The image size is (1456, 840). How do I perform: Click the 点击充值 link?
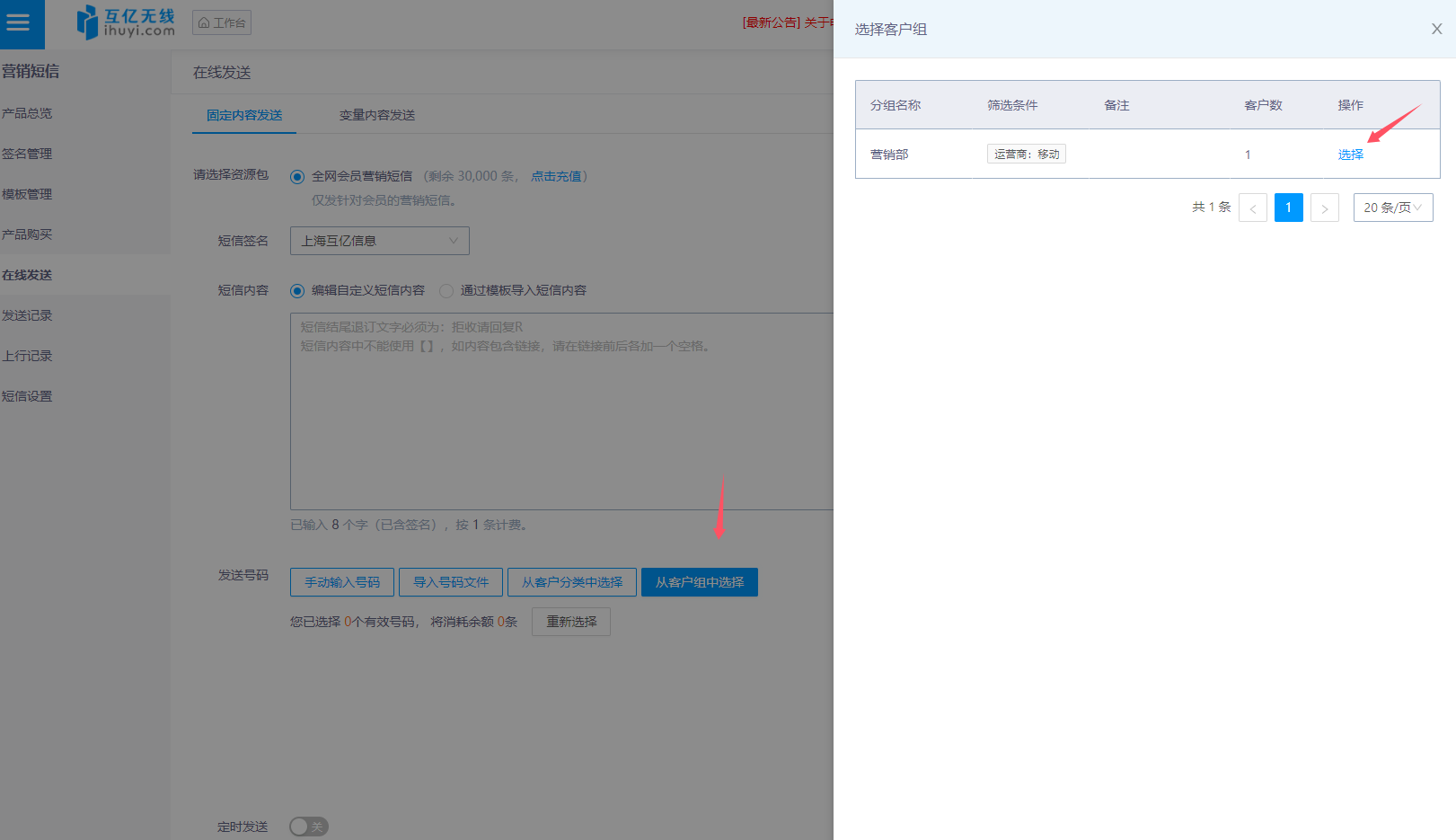click(x=556, y=176)
